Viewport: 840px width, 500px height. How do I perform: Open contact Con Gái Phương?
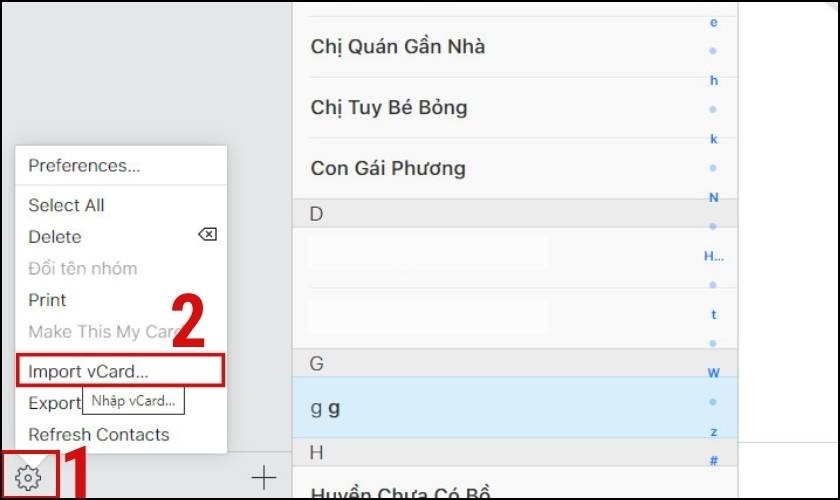[388, 168]
